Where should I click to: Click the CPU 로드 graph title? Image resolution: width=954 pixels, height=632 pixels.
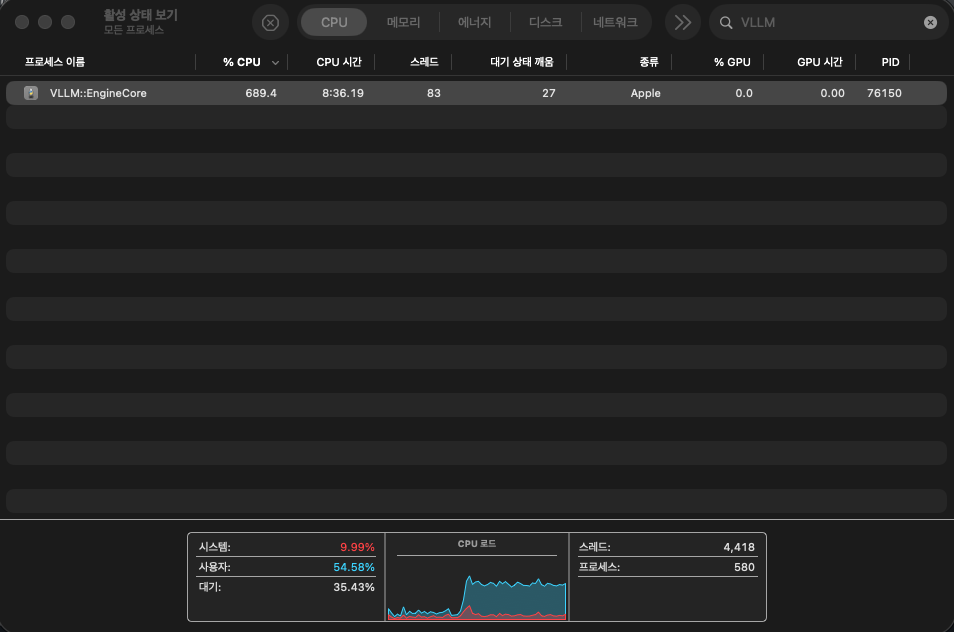477,544
